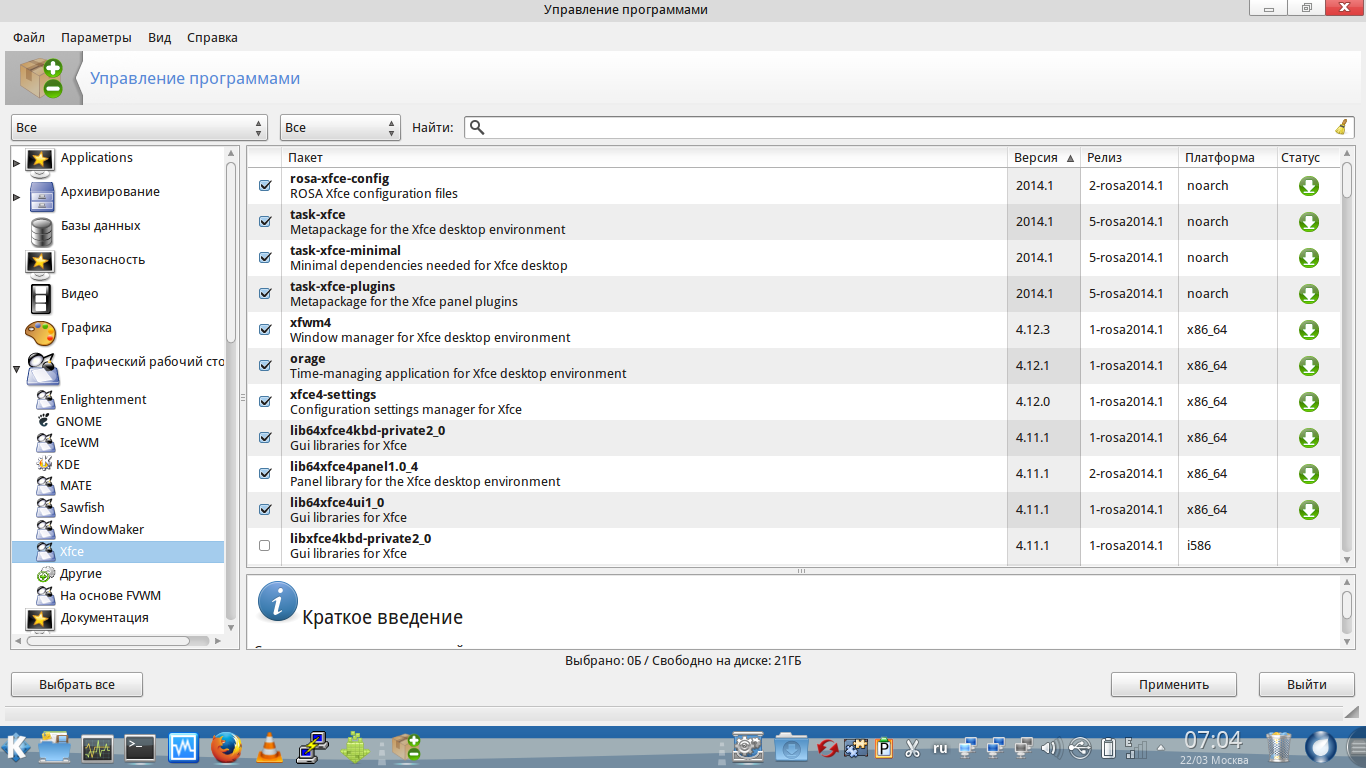Launch VLC media player from the taskbar
Image resolution: width=1366 pixels, height=768 pixels.
pyautogui.click(x=269, y=747)
